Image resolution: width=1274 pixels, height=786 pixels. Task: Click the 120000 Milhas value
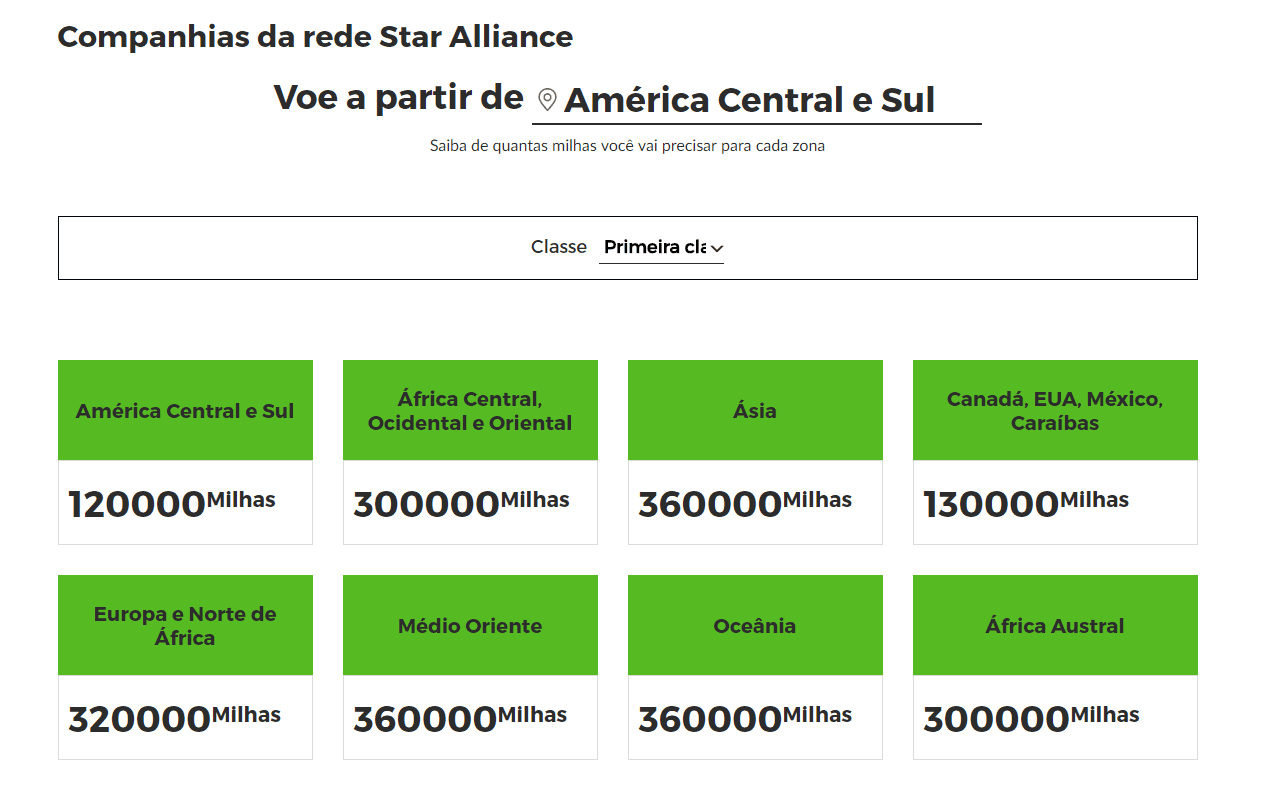(x=172, y=503)
